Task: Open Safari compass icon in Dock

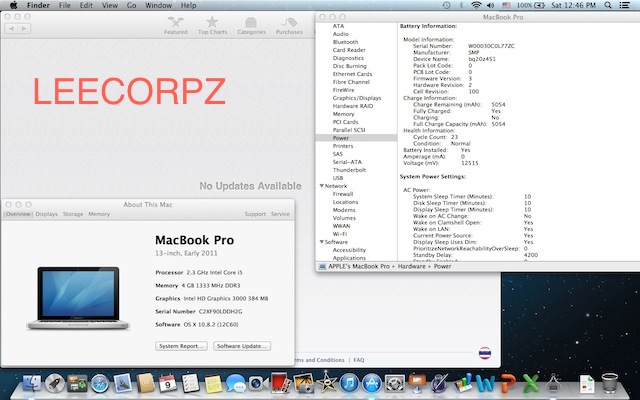Action: pos(100,384)
